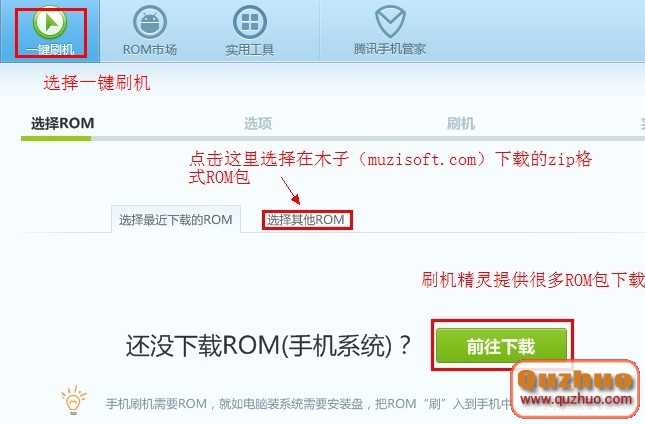Image resolution: width=645 pixels, height=424 pixels.
Task: Switch to 选择其他ROM tab
Action: point(305,220)
